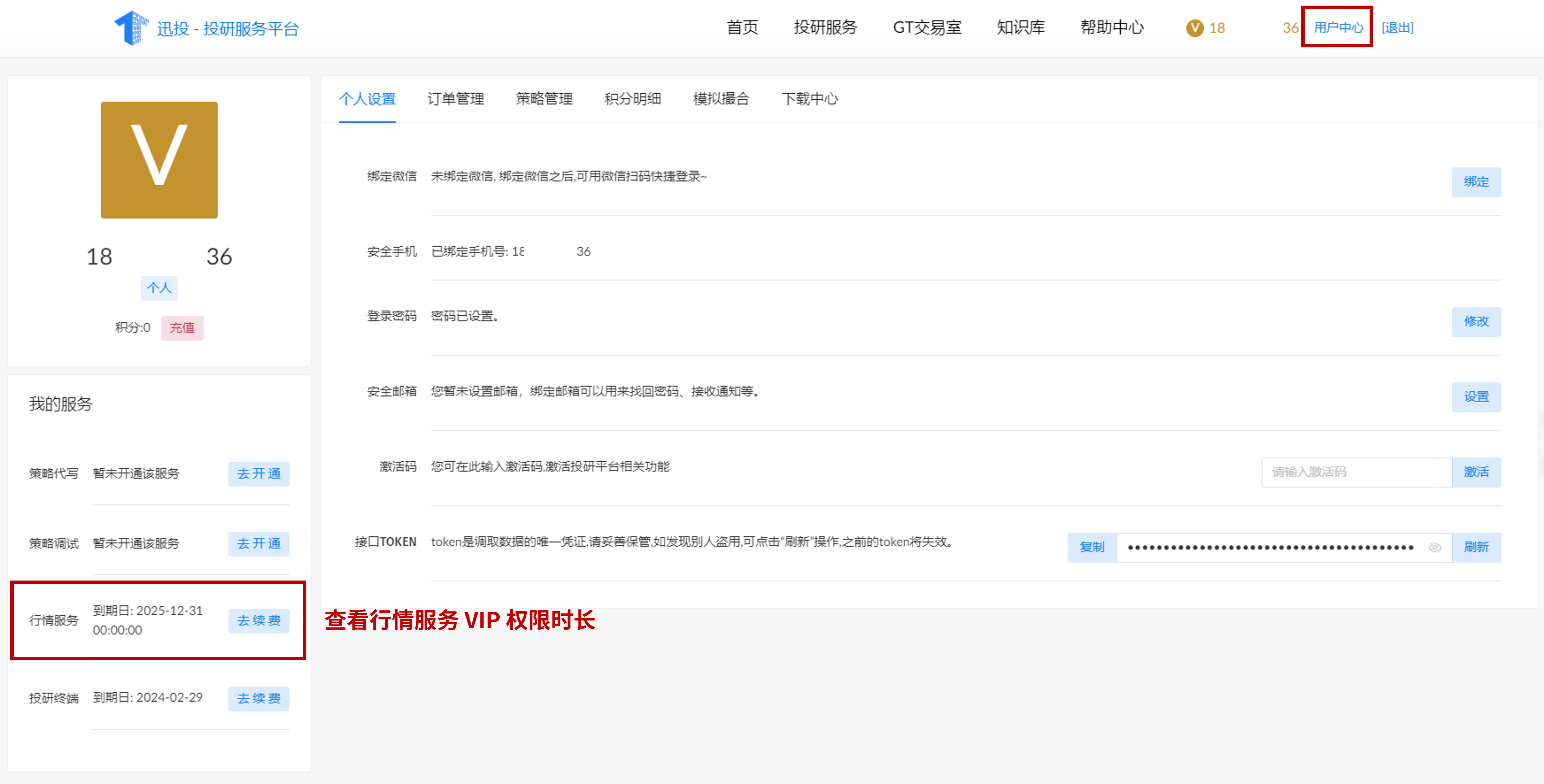The height and width of the screenshot is (784, 1544).
Task: Click 去续费 for 投研终端
Action: [258, 699]
